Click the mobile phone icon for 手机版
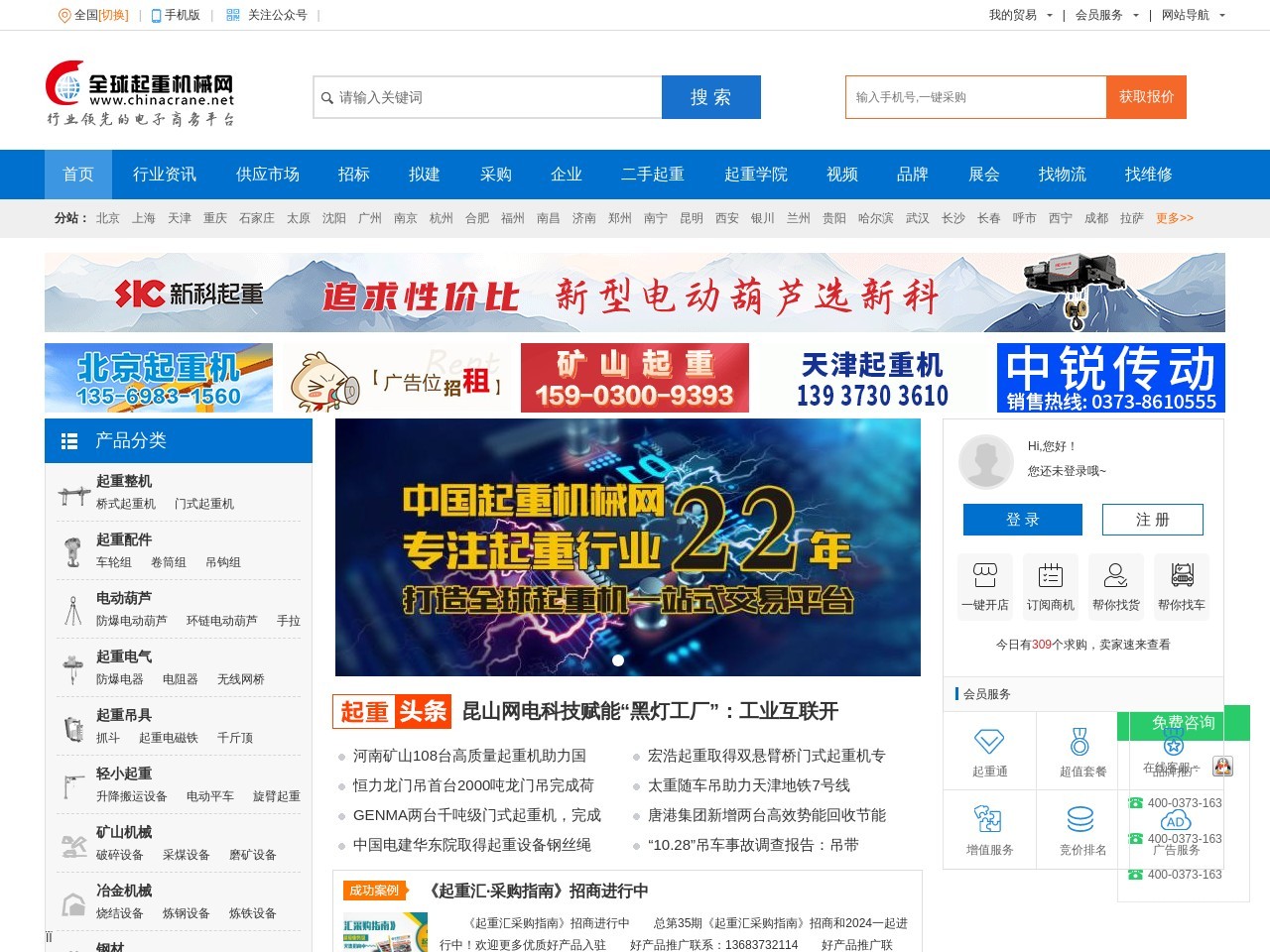The height and width of the screenshot is (952, 1270). coord(156,15)
